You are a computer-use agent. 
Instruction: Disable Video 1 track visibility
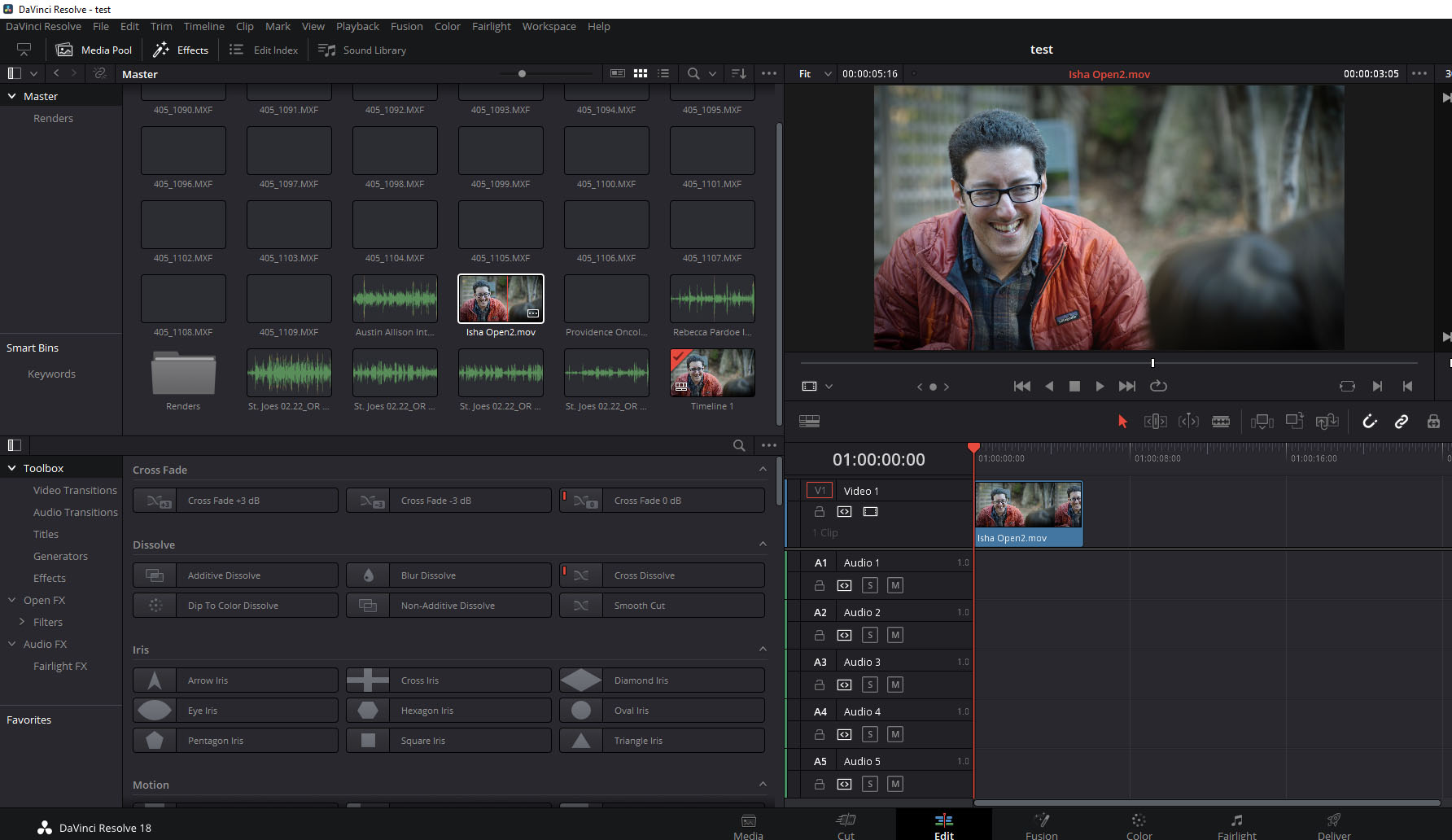870,511
